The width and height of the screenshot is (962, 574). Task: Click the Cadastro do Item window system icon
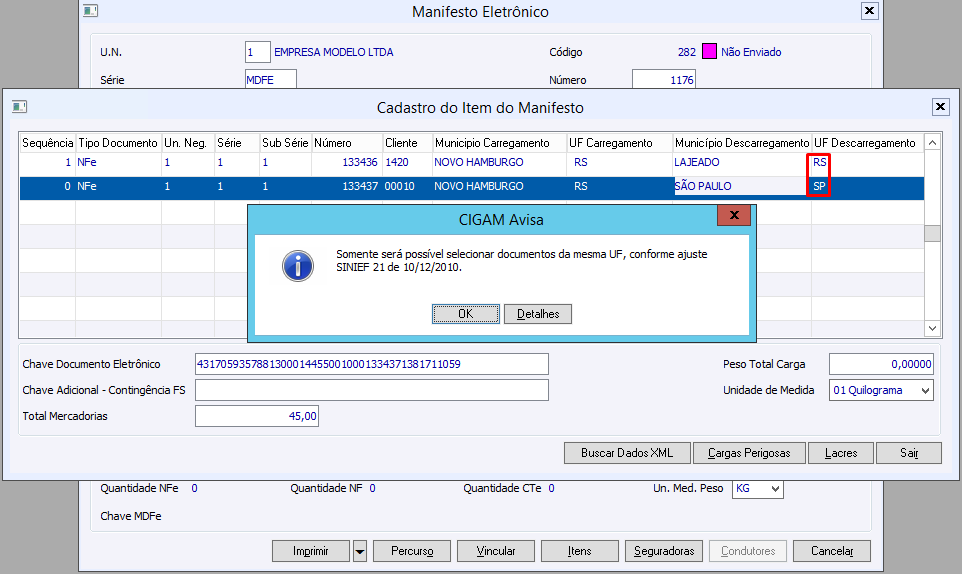click(x=19, y=107)
